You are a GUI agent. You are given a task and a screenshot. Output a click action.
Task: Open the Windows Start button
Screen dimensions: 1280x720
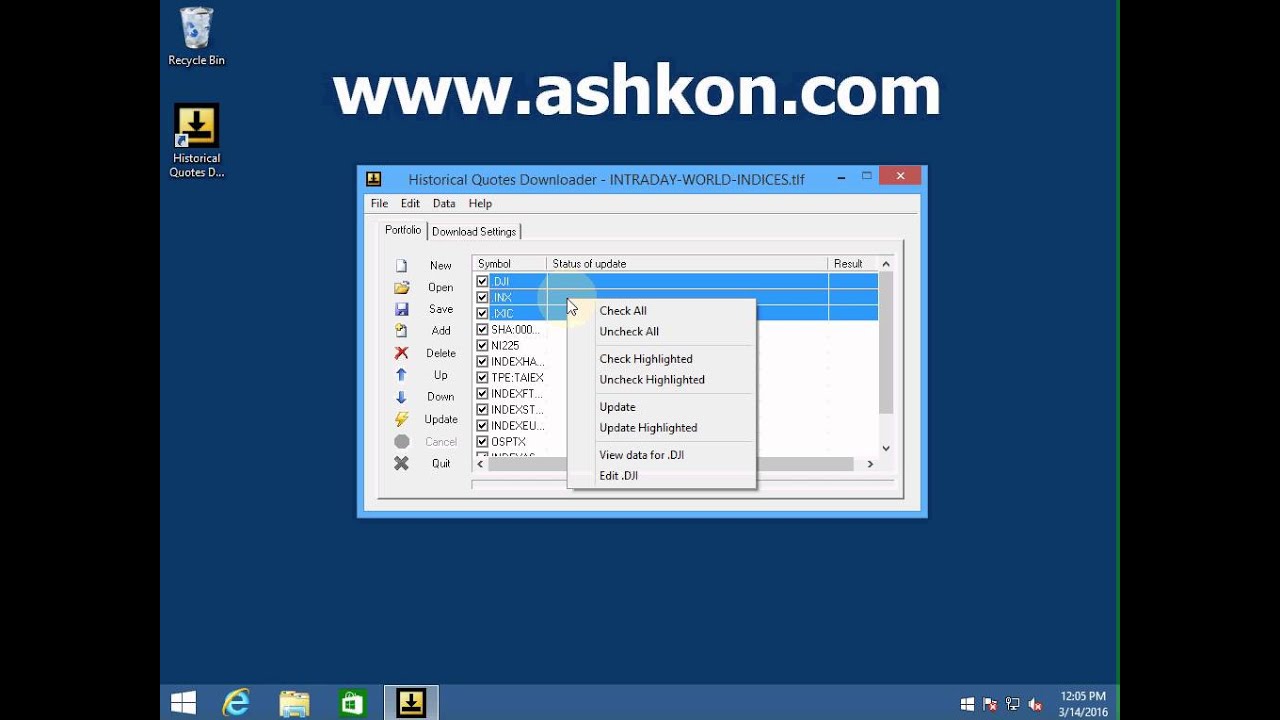(184, 703)
